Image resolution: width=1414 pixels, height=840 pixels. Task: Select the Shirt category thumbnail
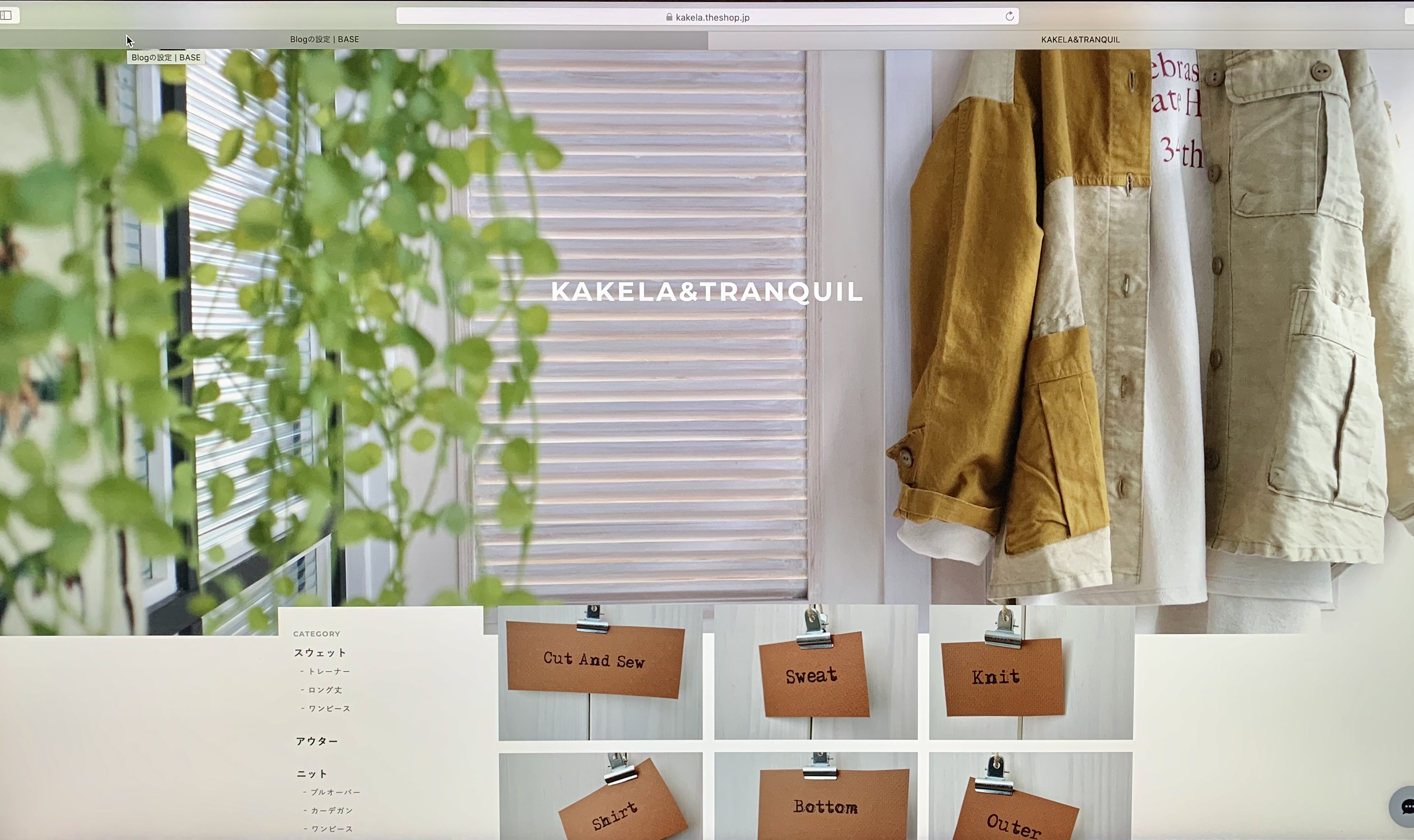[600, 796]
